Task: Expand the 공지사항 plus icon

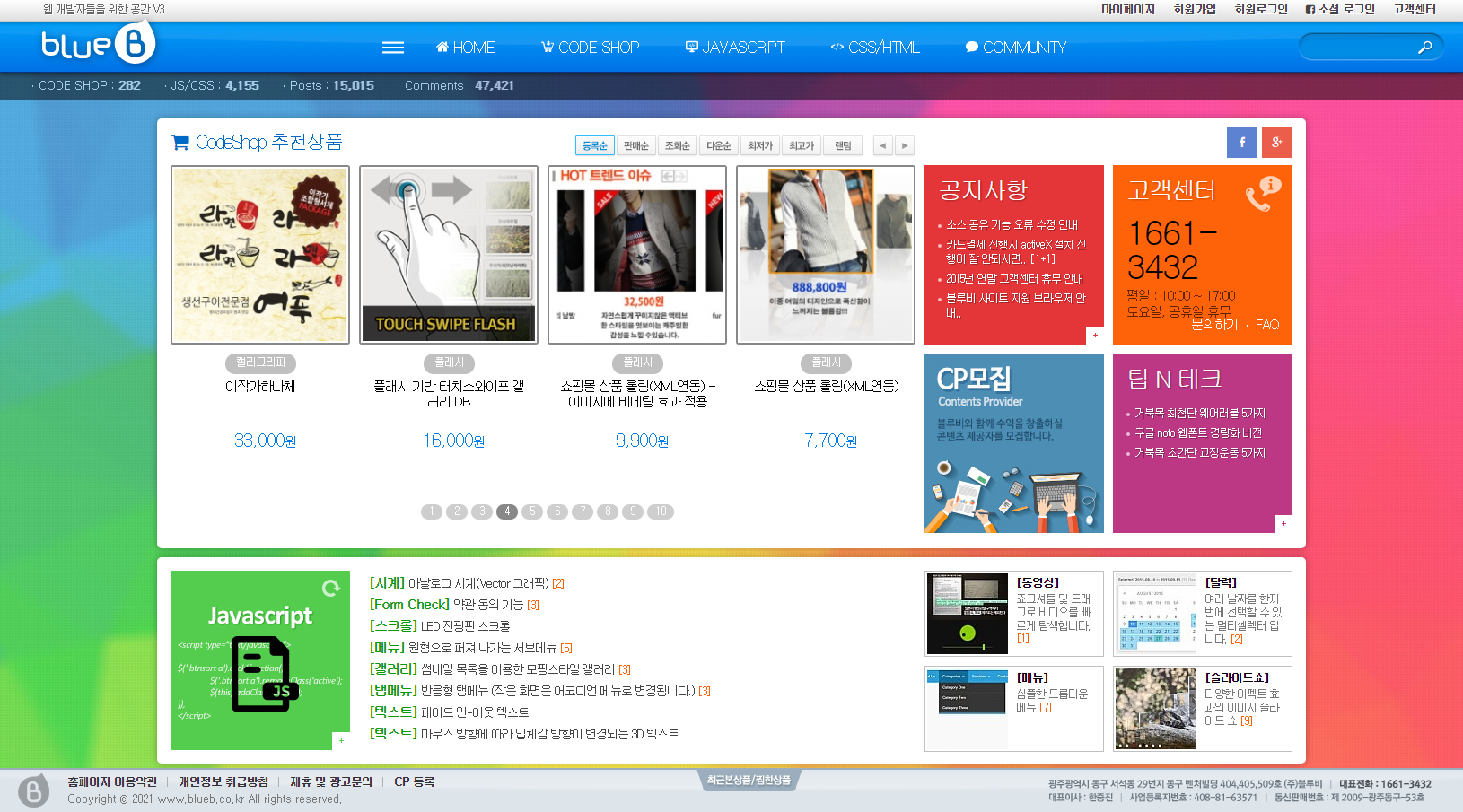Action: click(x=1095, y=336)
